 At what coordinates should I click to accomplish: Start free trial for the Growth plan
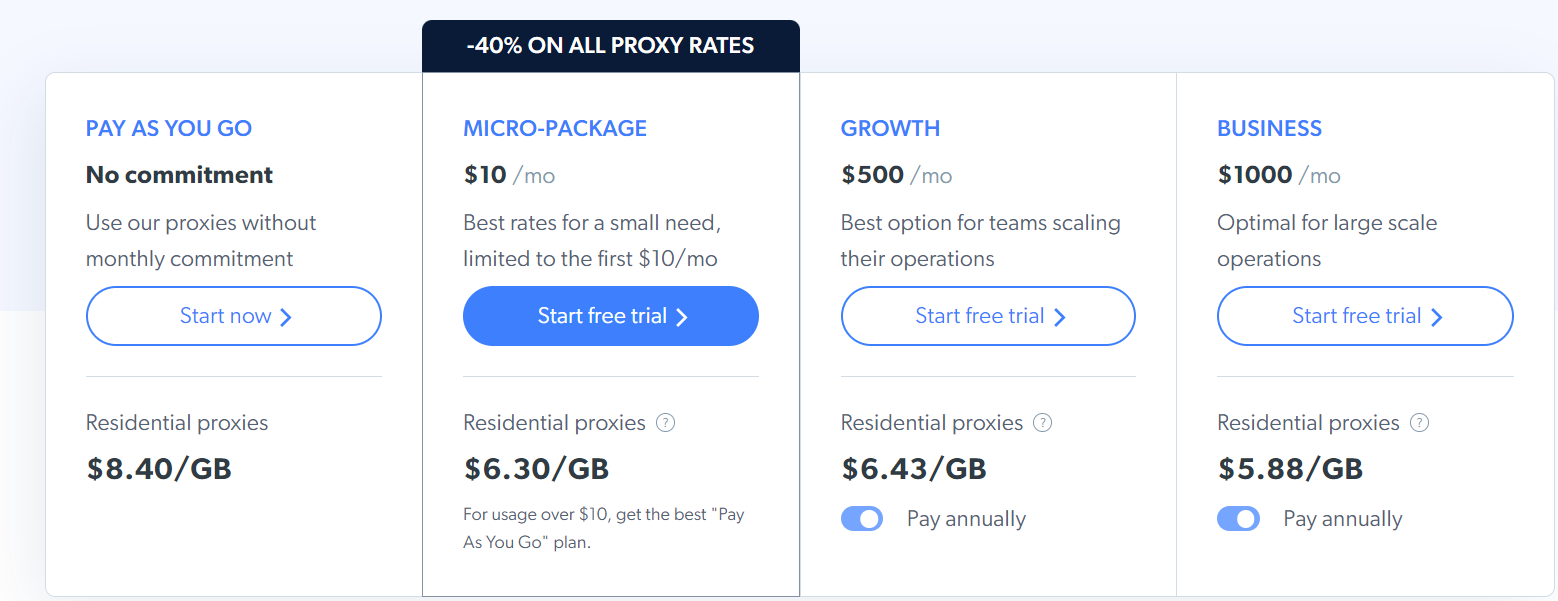pyautogui.click(x=988, y=316)
